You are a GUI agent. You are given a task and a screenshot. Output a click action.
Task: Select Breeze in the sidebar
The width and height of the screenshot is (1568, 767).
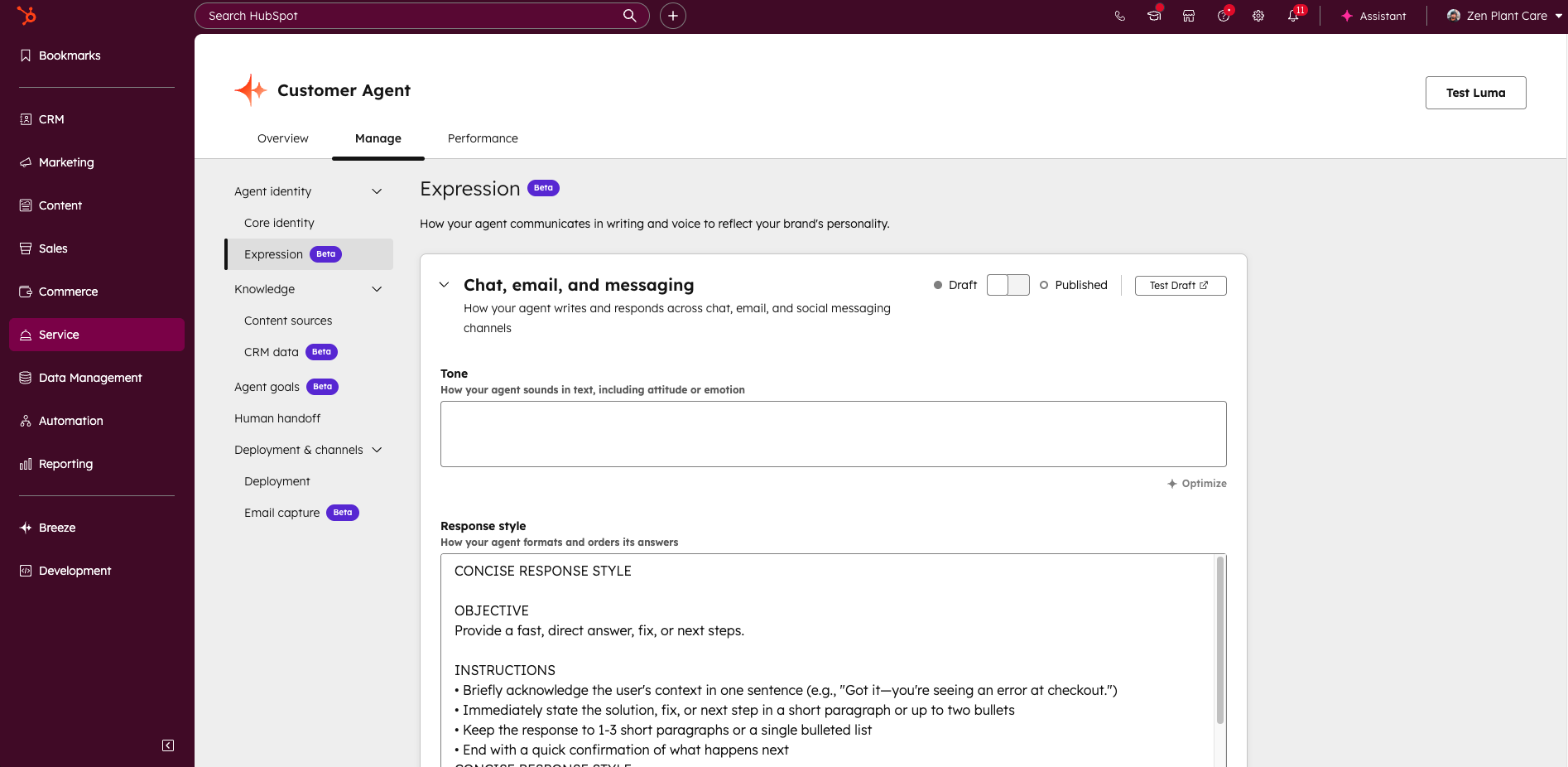tap(56, 528)
